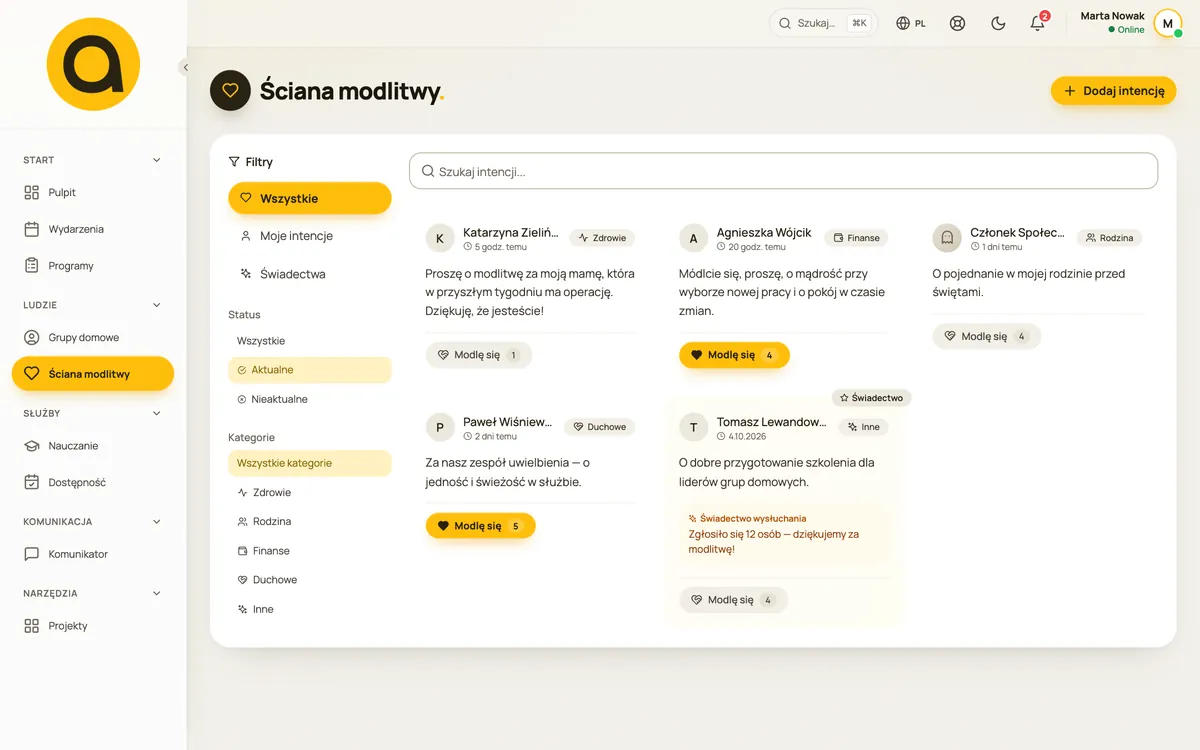Open Marta Nowak profile avatar

(1167, 23)
